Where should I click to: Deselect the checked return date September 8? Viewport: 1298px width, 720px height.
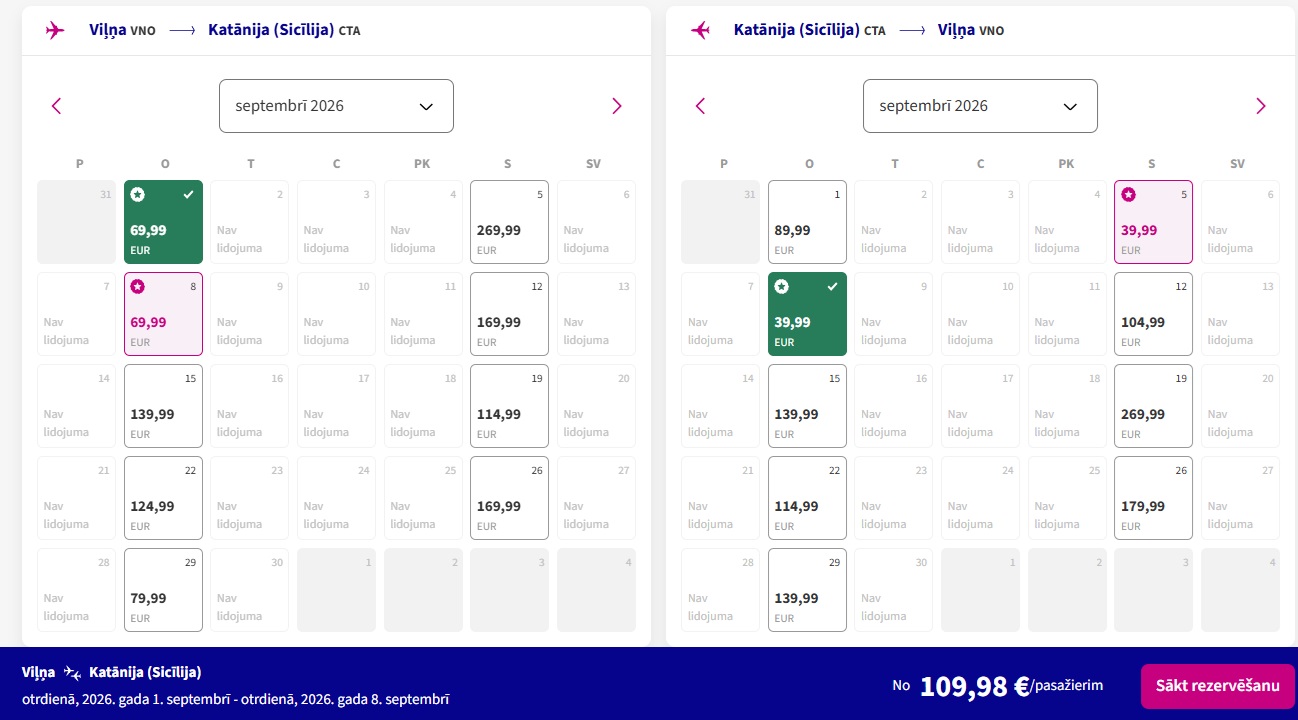click(x=807, y=314)
